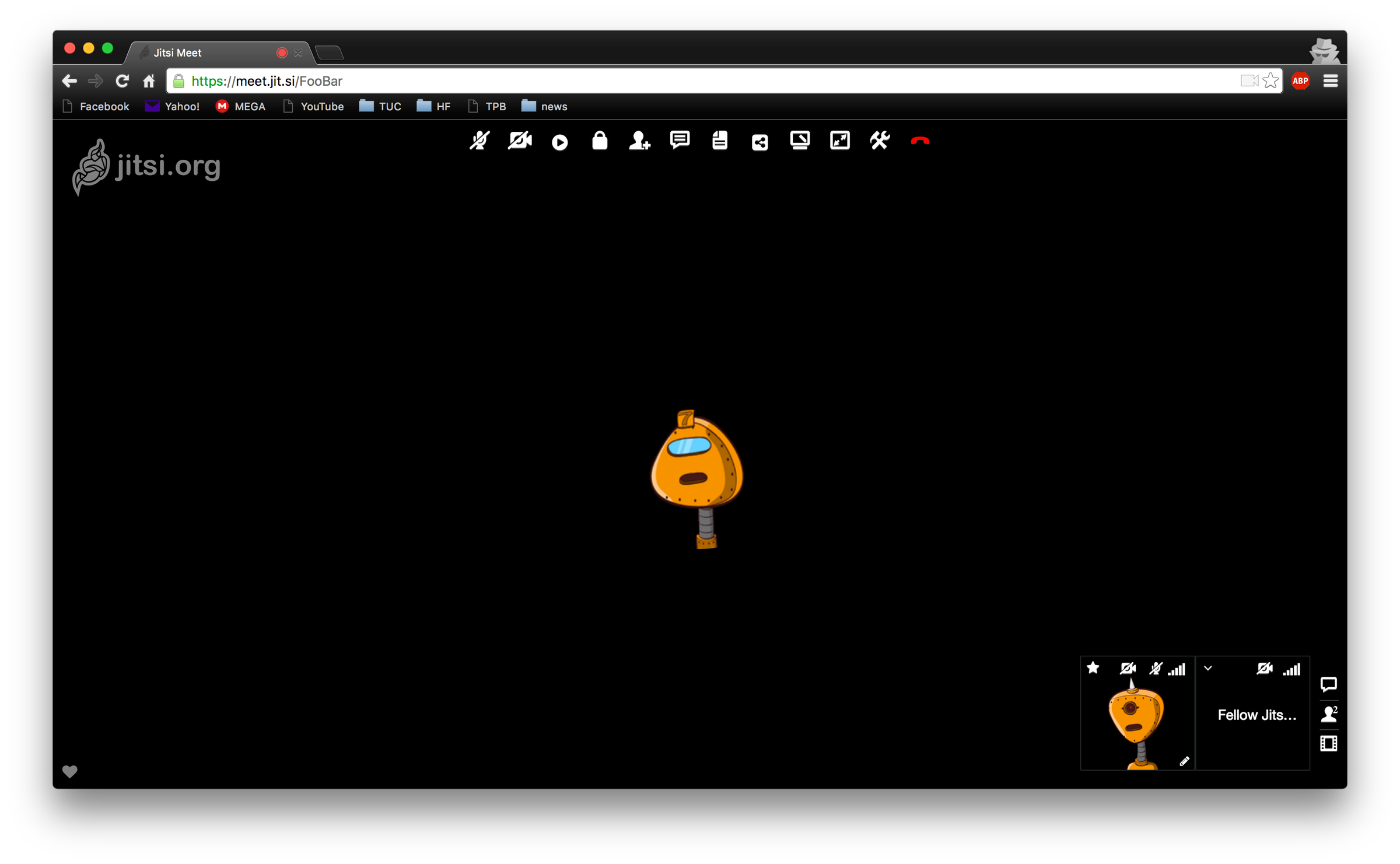Start screen sharing via monitor icon
1400x864 pixels.
click(800, 141)
